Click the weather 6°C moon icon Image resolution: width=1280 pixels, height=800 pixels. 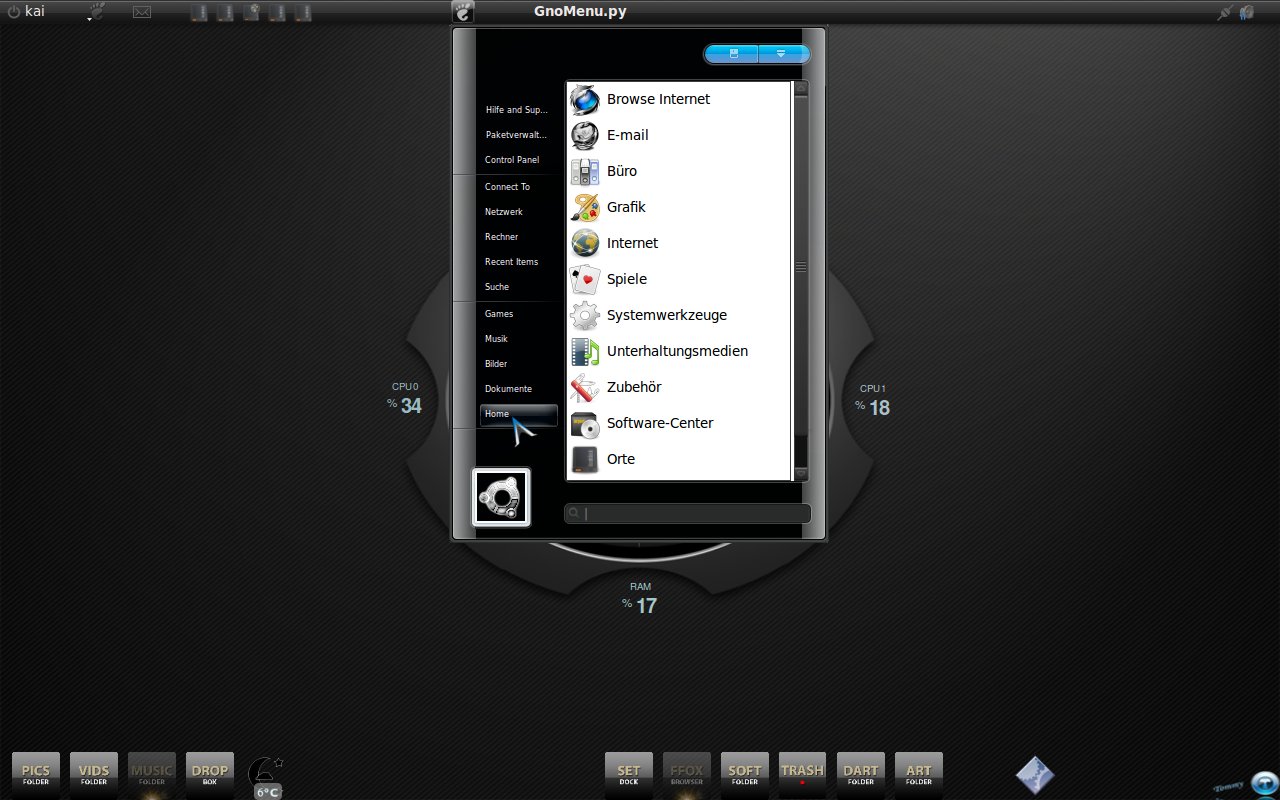266,777
